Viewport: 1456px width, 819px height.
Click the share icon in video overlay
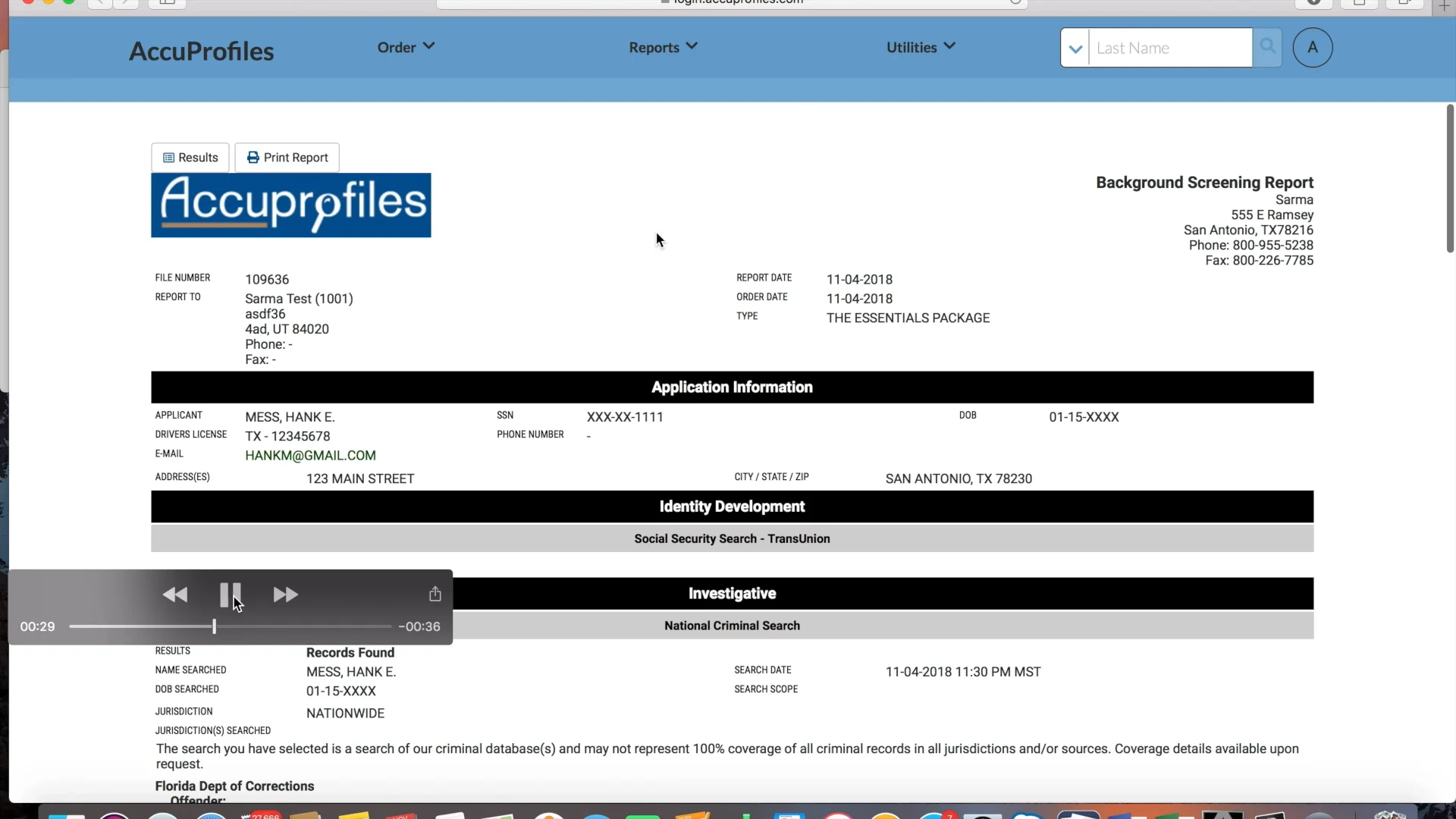435,594
